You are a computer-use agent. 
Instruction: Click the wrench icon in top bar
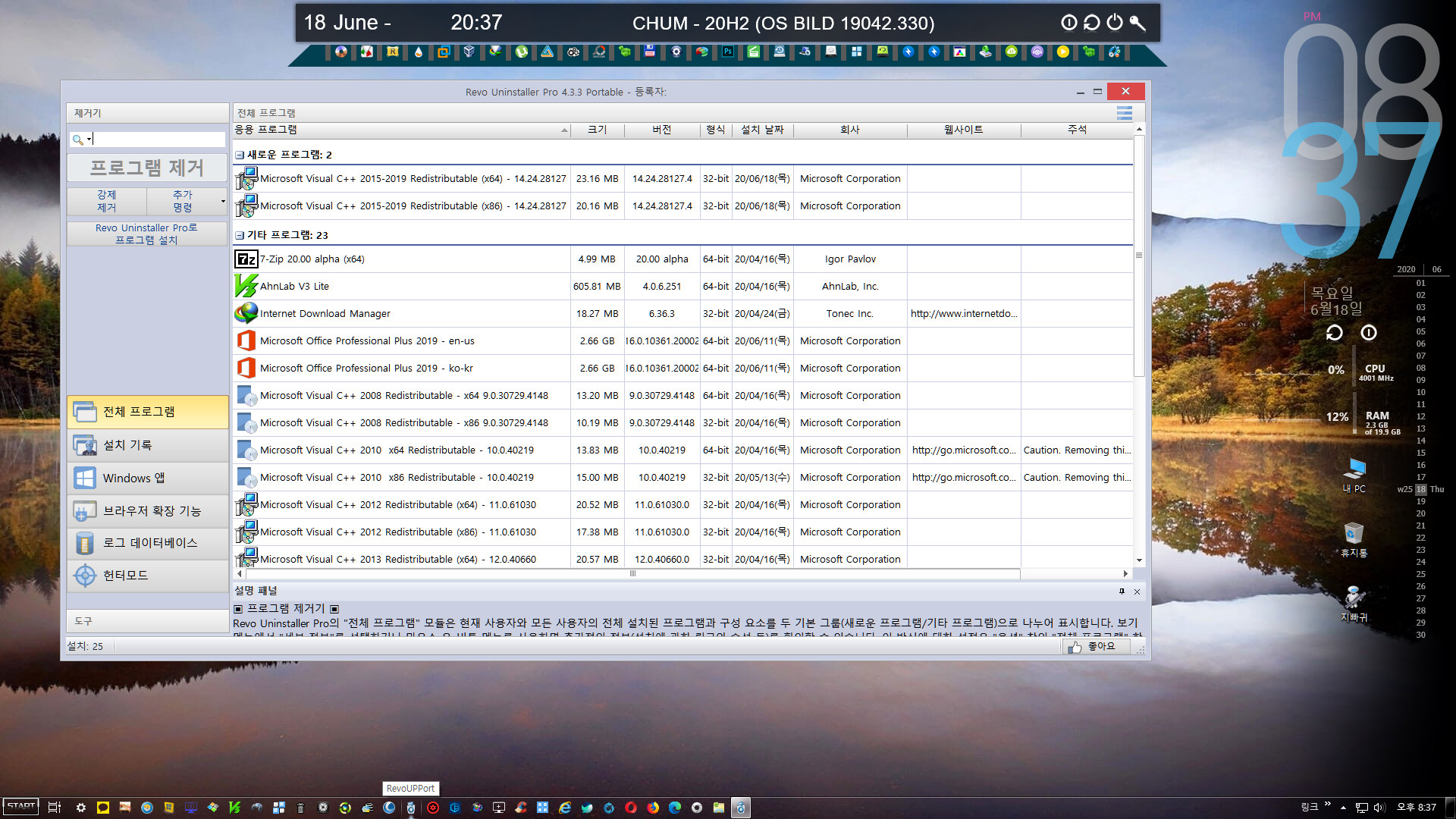pyautogui.click(x=1137, y=23)
